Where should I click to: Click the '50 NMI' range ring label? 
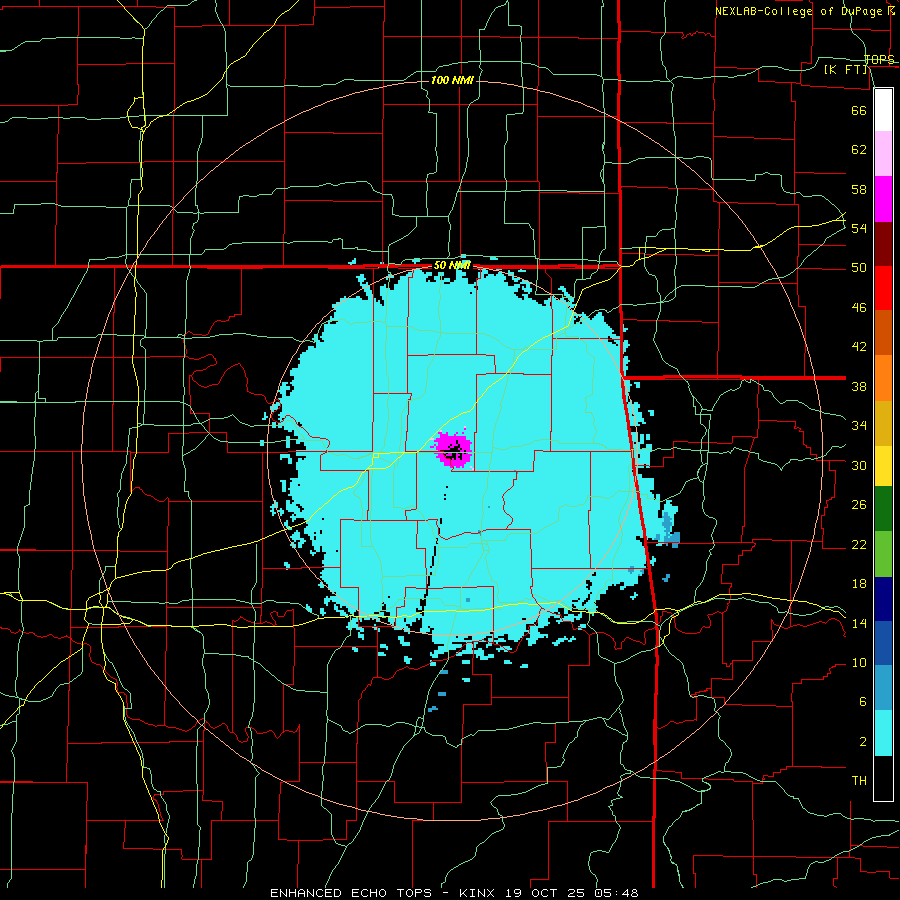[x=452, y=265]
